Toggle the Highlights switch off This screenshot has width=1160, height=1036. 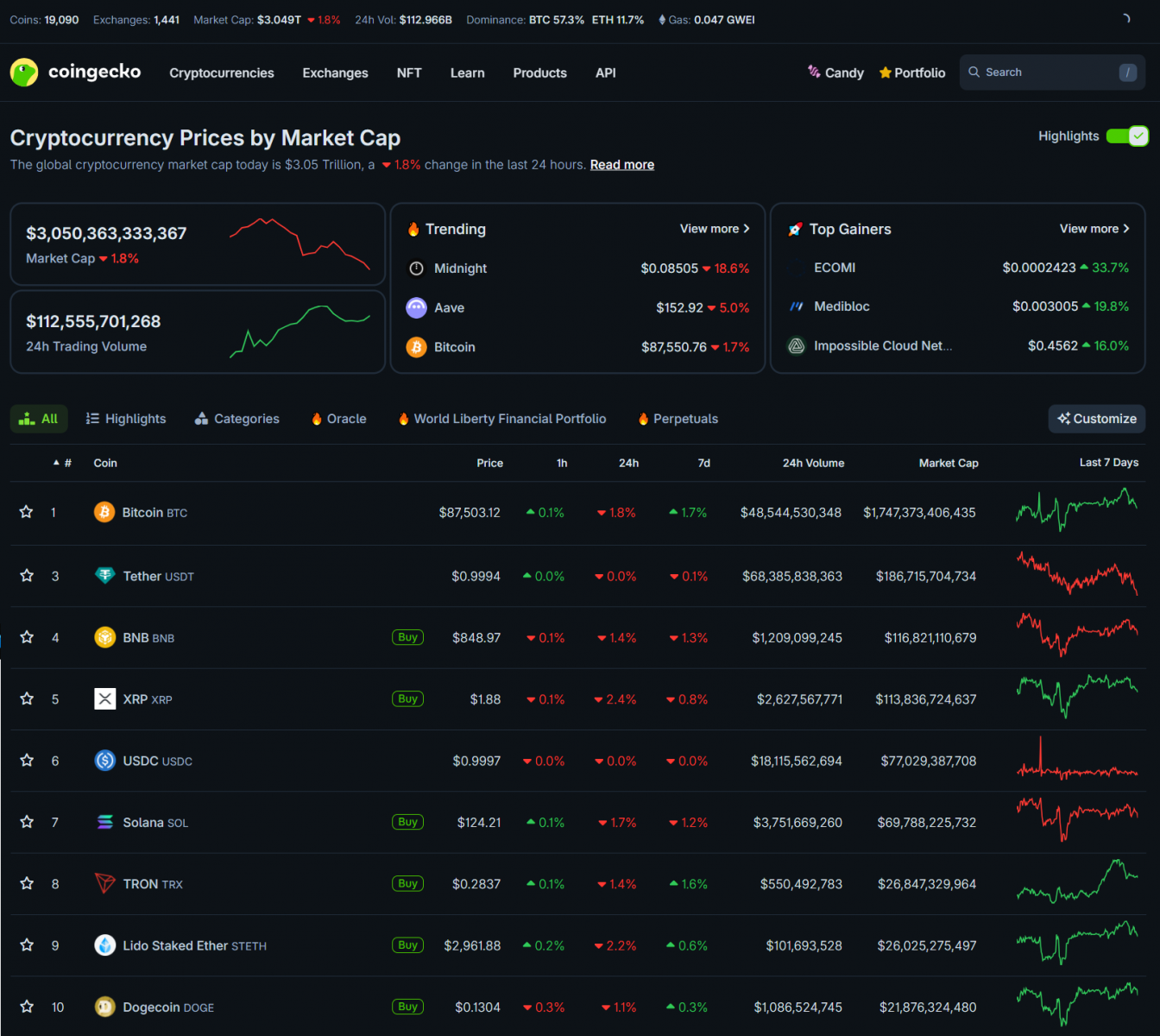click(x=1126, y=136)
